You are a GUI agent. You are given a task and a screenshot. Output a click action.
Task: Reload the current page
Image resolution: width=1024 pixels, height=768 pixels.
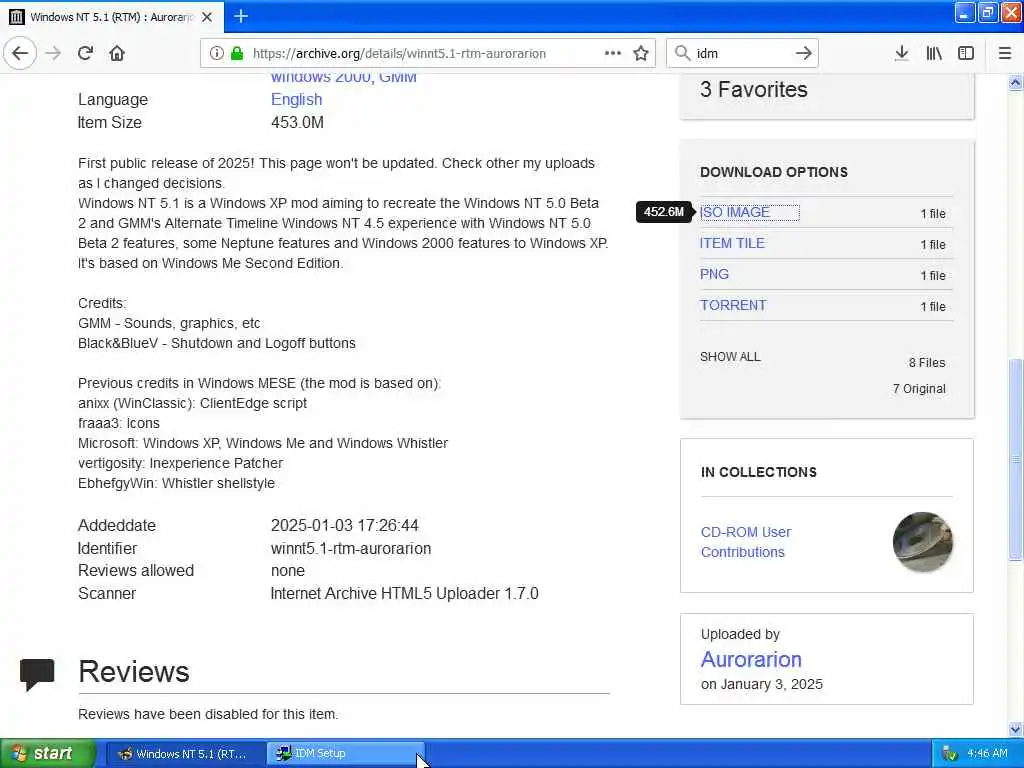click(x=85, y=53)
